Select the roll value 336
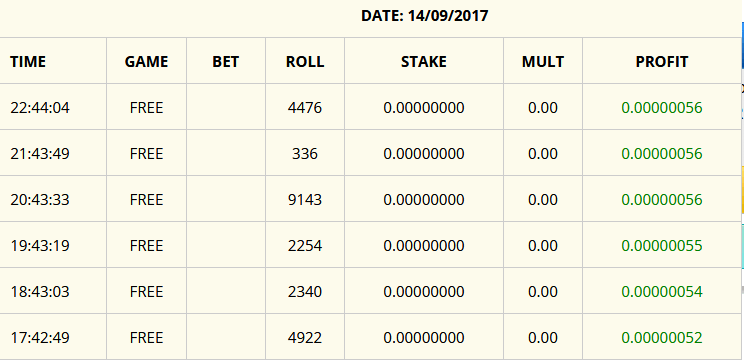744x360 pixels. pos(305,154)
